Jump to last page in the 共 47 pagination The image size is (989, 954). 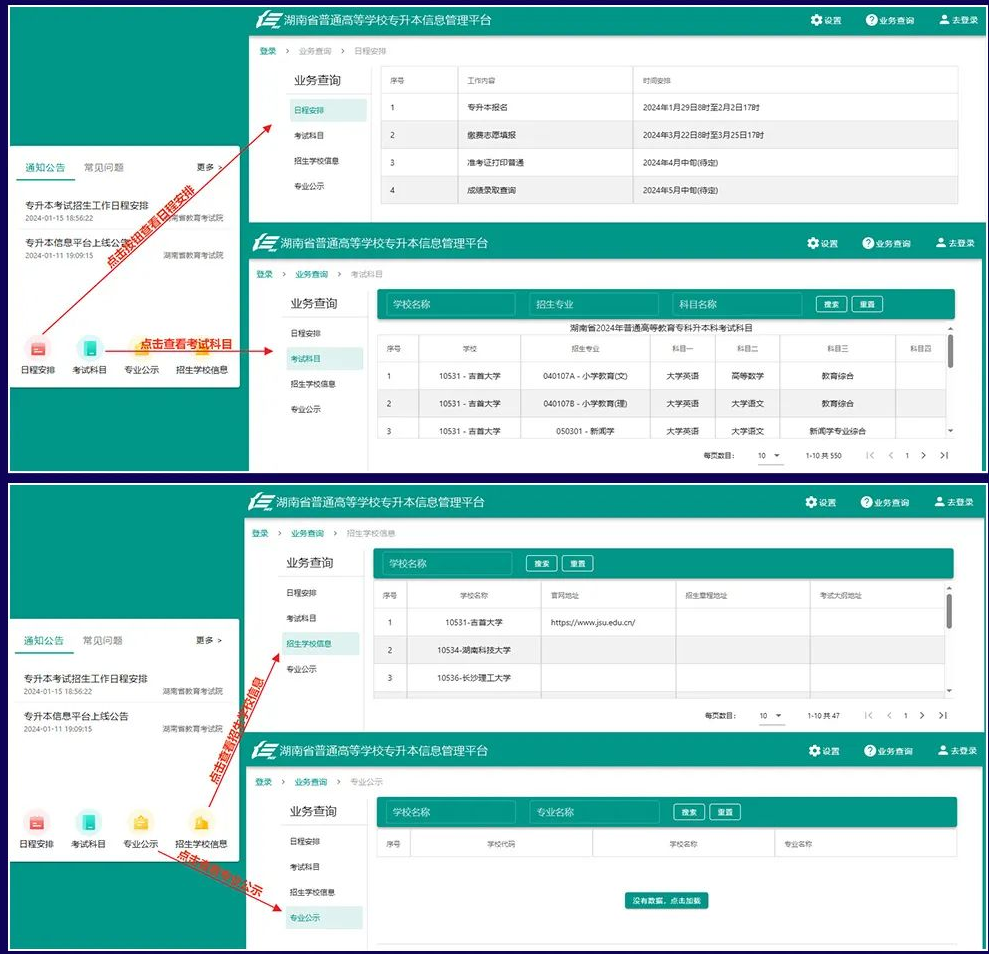click(x=943, y=716)
